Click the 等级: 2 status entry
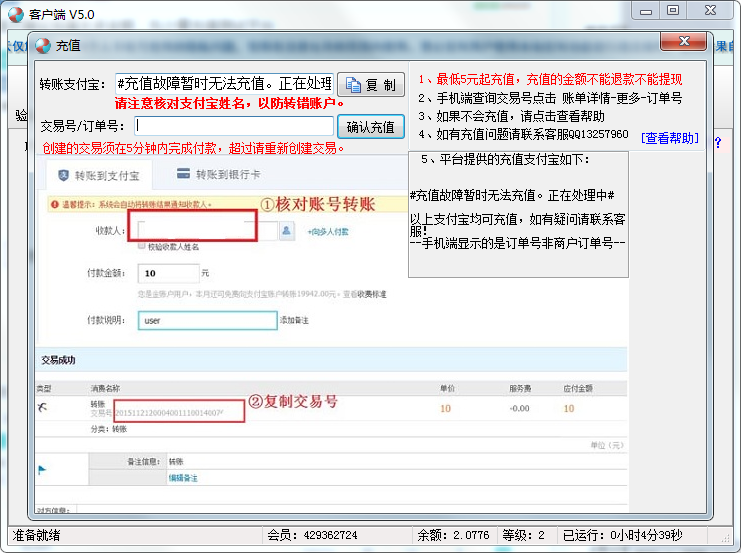741x553 pixels. pos(523,535)
